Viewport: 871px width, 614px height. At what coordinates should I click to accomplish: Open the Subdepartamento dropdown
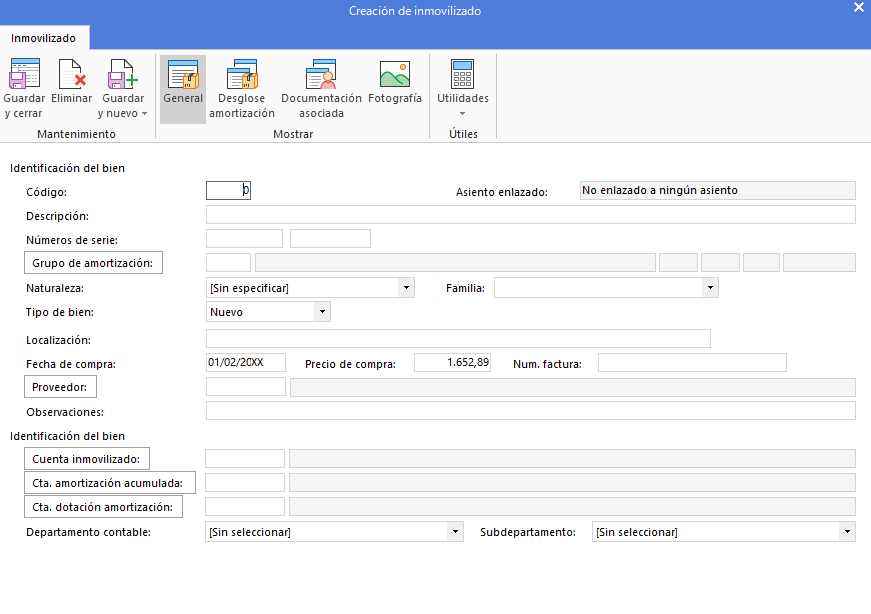click(x=848, y=532)
